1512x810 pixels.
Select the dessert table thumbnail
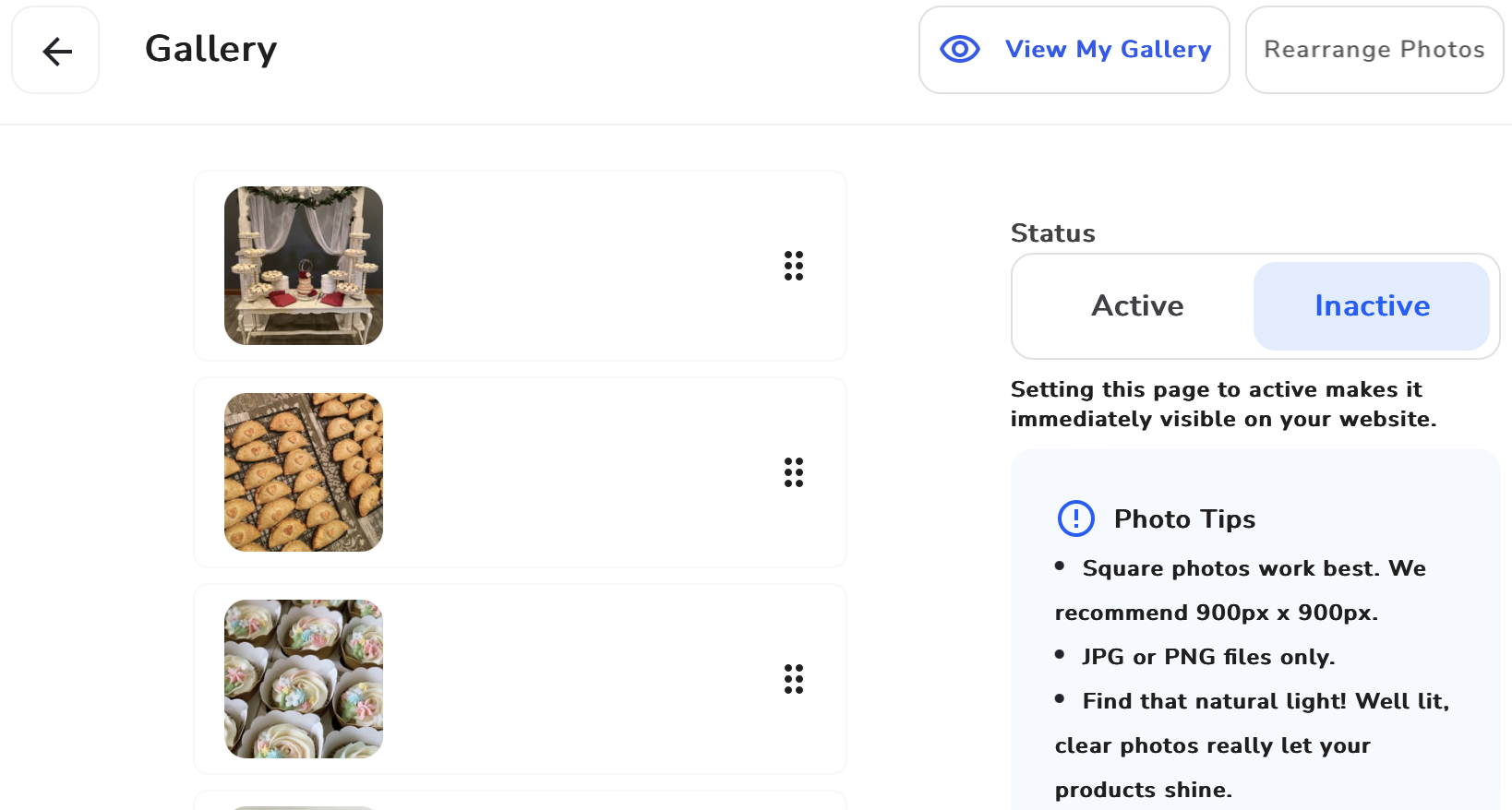(x=304, y=266)
